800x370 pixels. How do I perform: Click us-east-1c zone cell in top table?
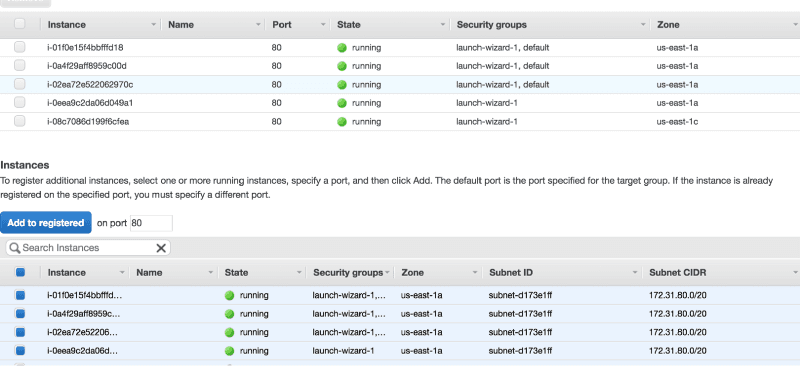pyautogui.click(x=677, y=121)
